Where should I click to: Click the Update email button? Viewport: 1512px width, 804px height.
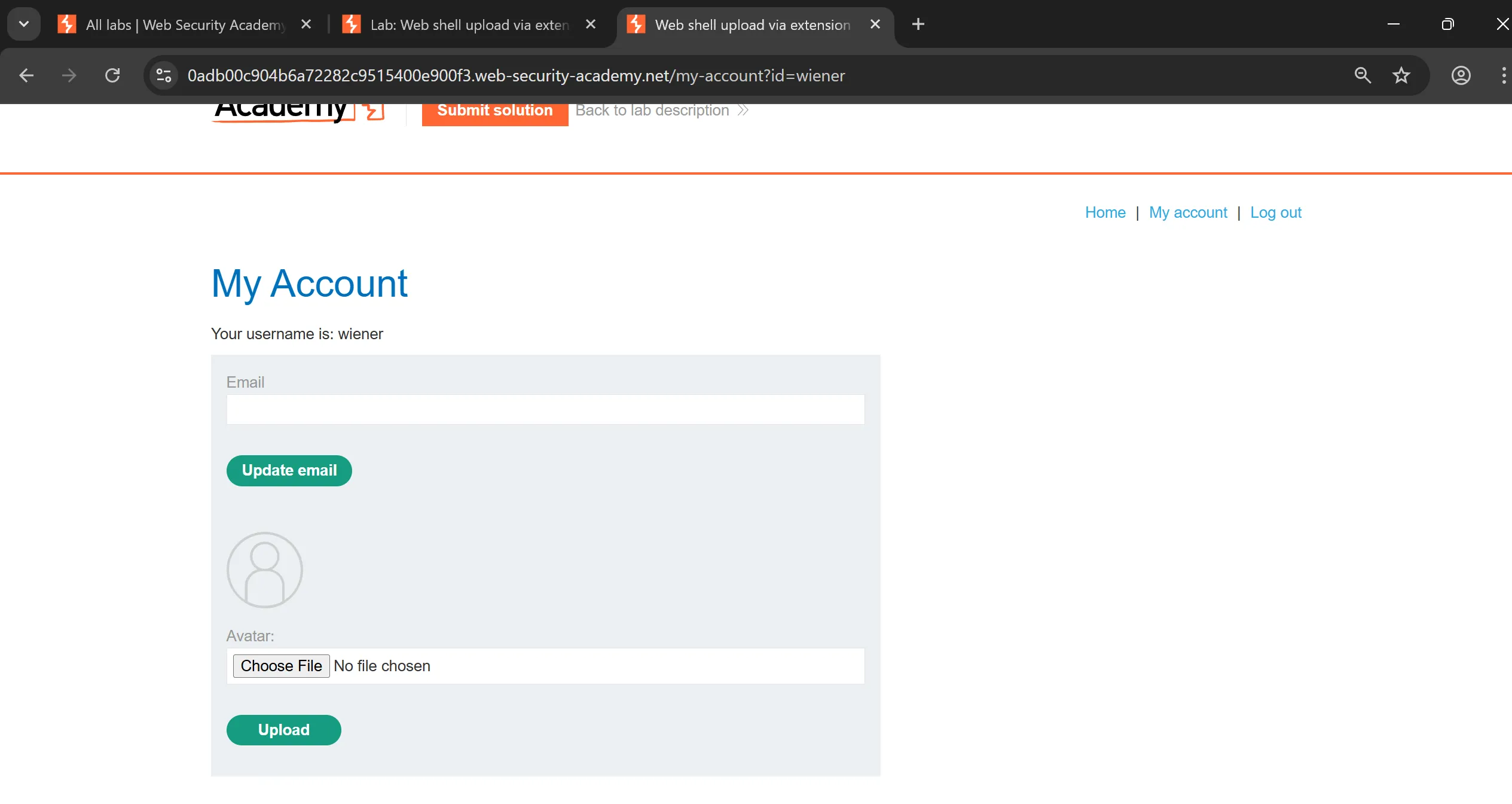(289, 471)
